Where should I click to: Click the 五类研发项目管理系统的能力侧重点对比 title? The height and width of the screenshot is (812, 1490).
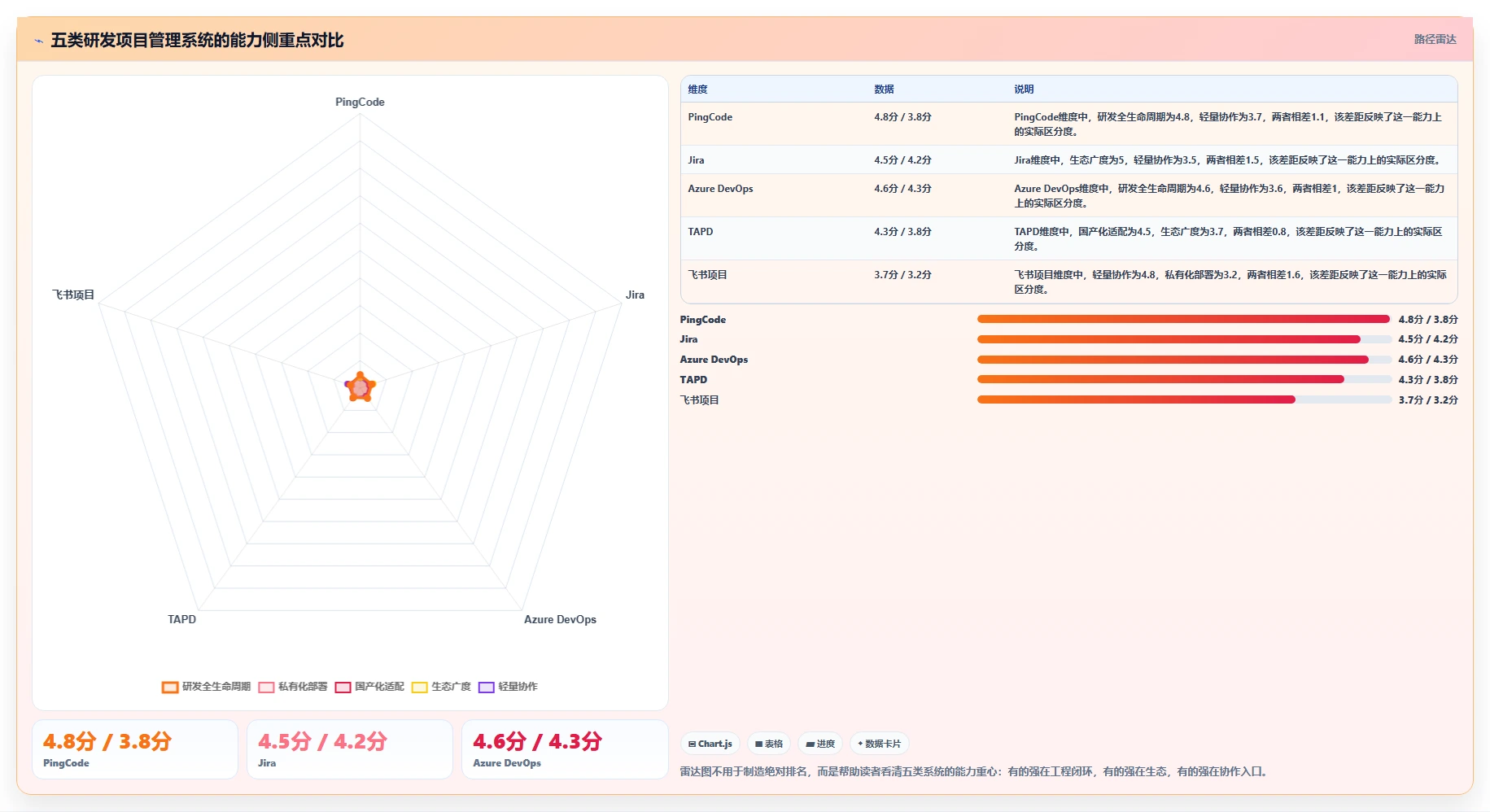click(197, 40)
